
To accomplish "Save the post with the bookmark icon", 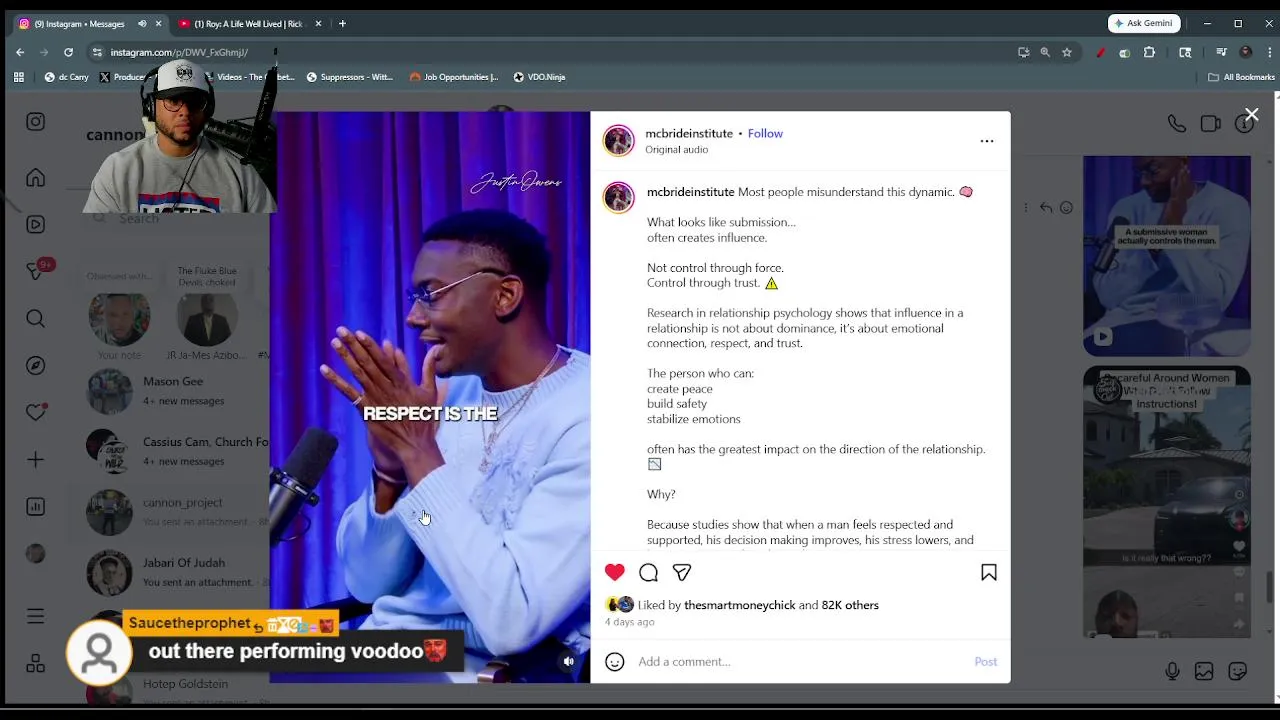I will (989, 572).
